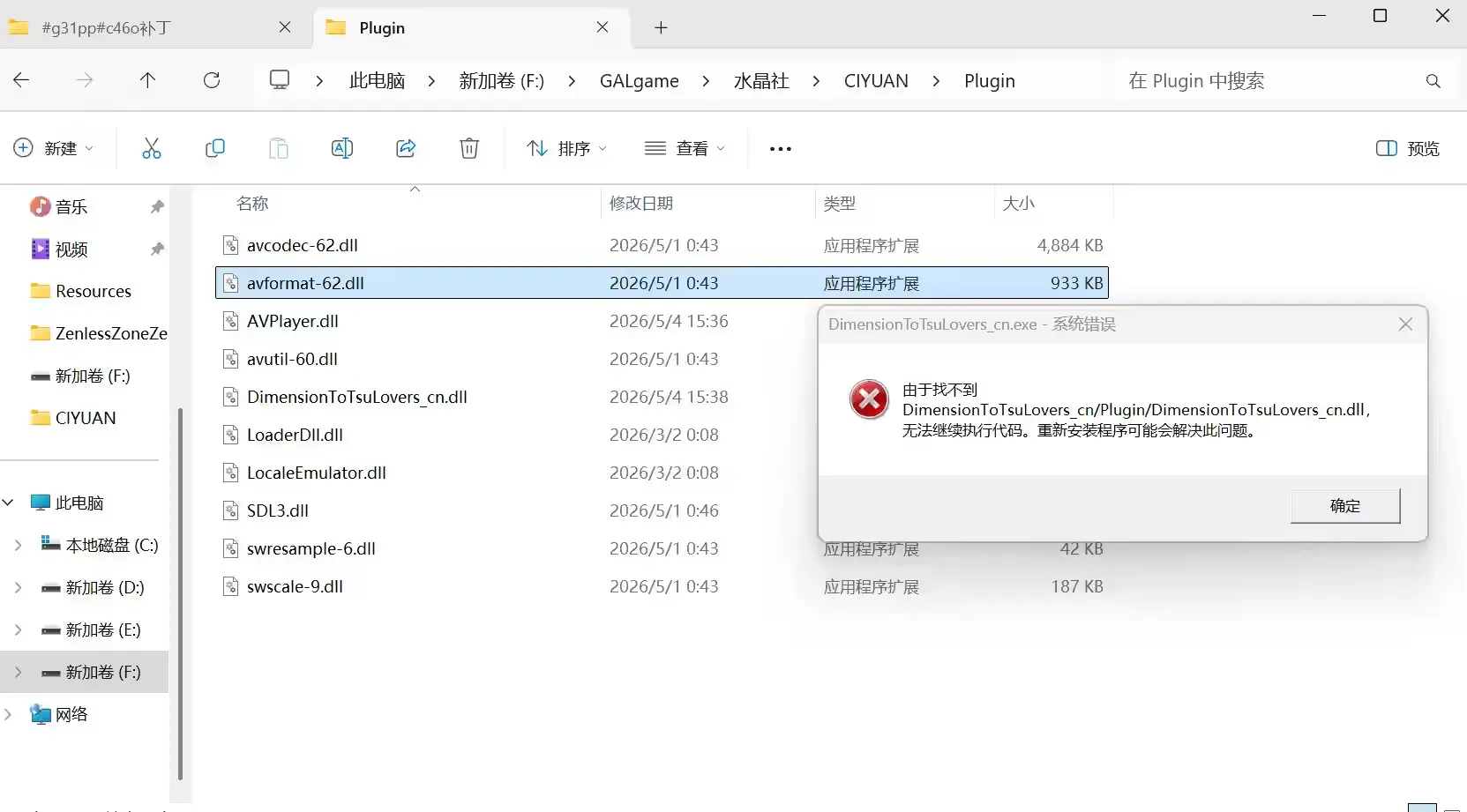Image resolution: width=1467 pixels, height=812 pixels.
Task: Click CIYUAN in the breadcrumb path
Action: 876,81
